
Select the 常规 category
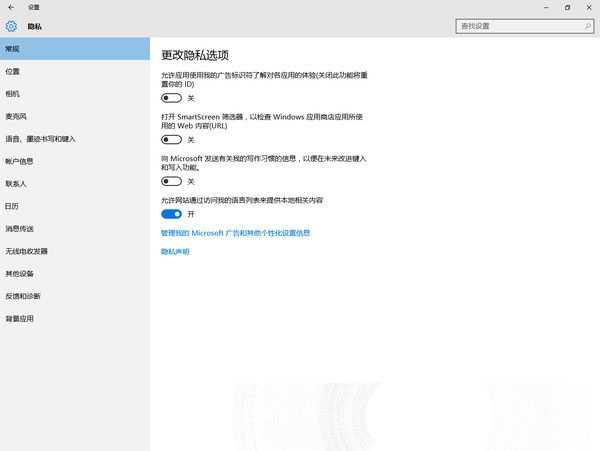coord(75,49)
